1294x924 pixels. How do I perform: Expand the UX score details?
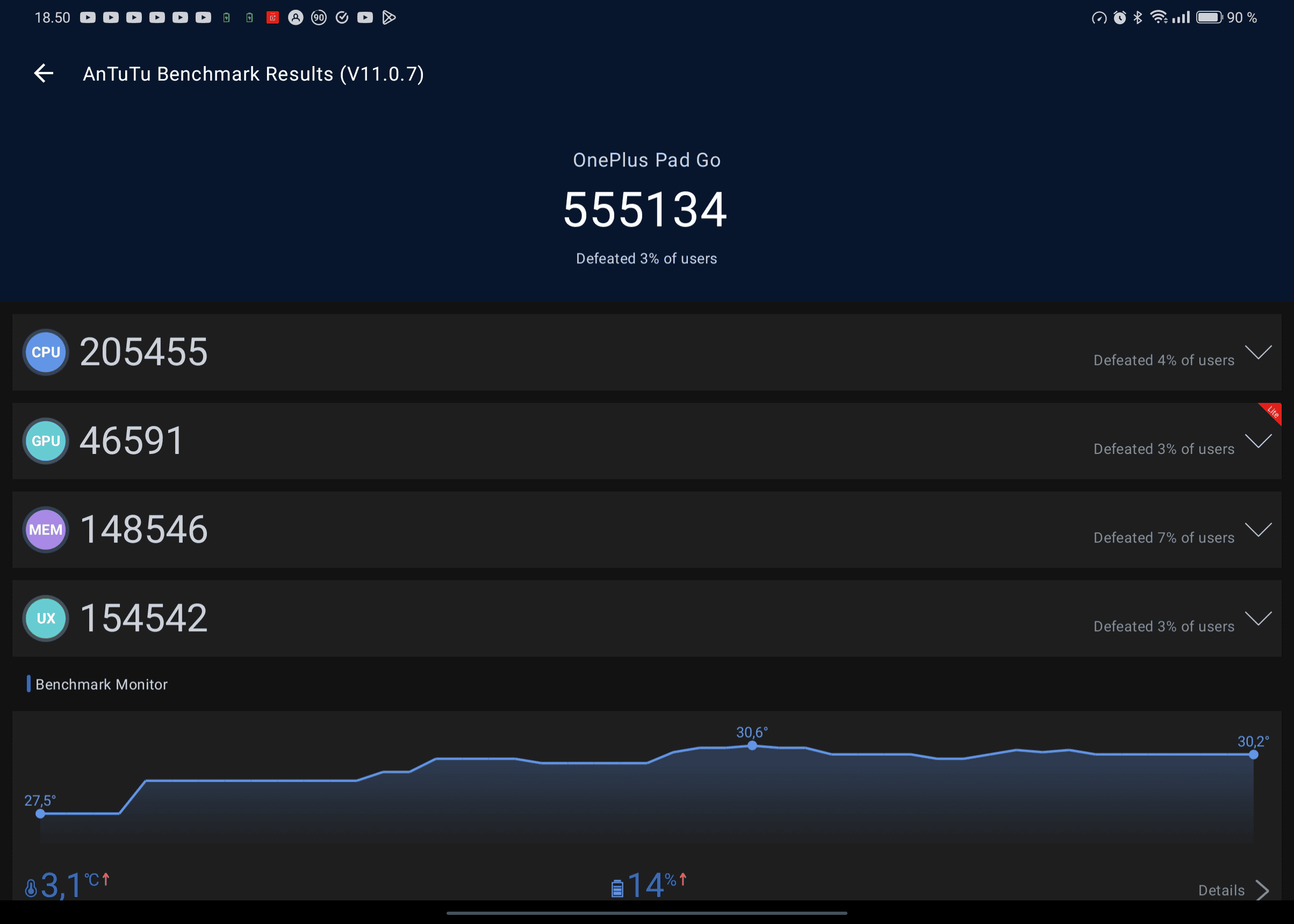coord(1258,618)
